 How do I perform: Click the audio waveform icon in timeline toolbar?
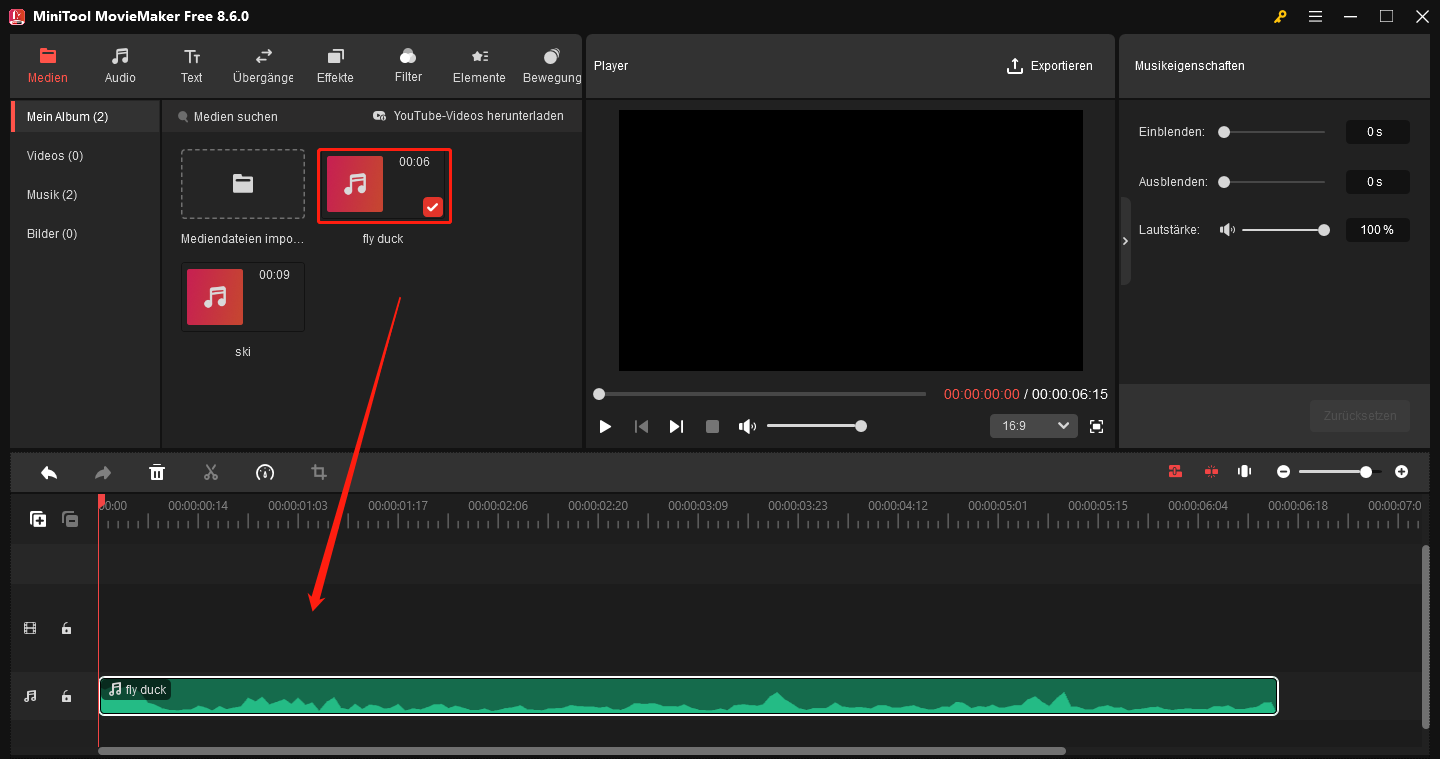coord(1245,472)
